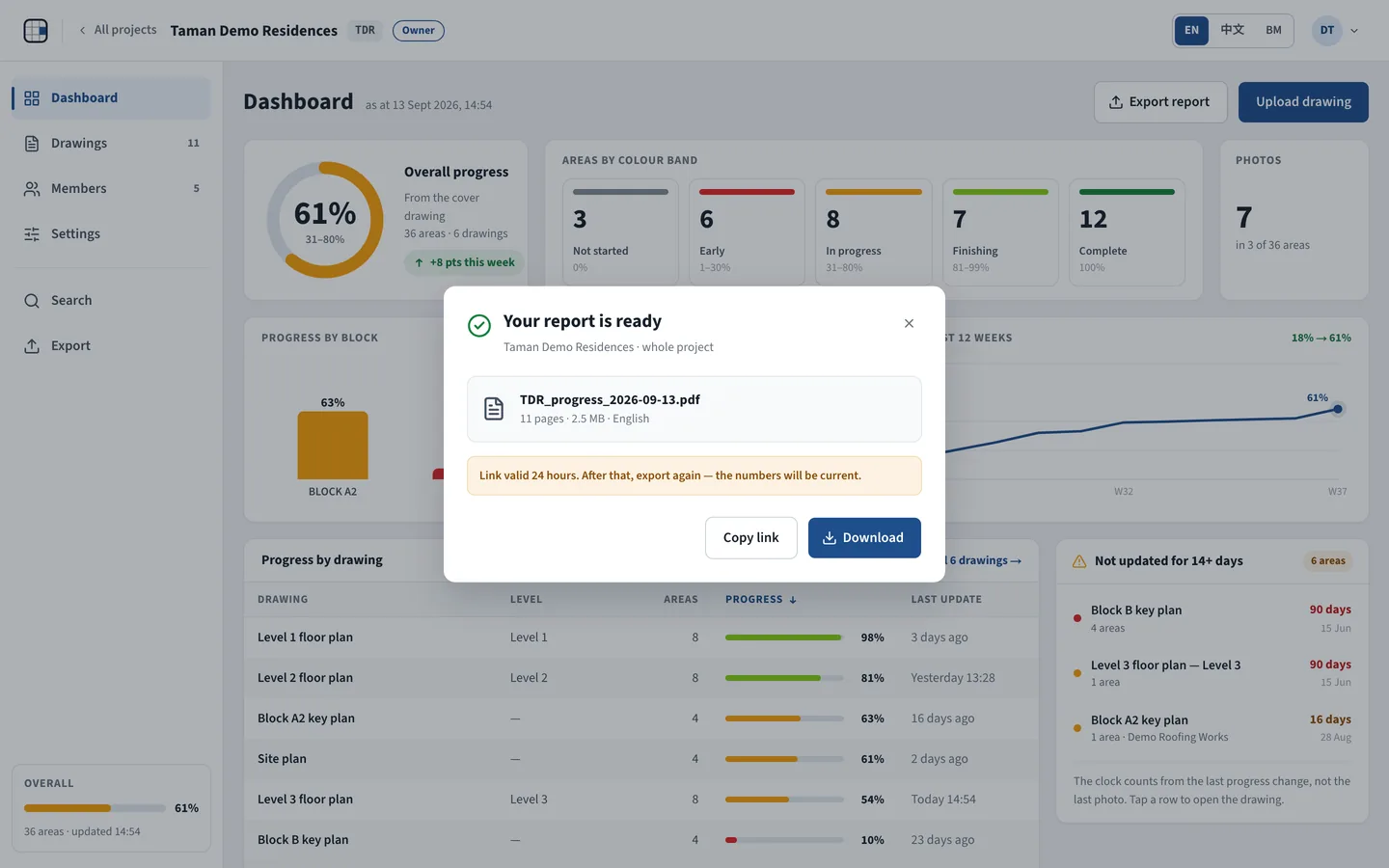Click the Drawing column header
Viewport: 1389px width, 868px height.
coord(283,599)
